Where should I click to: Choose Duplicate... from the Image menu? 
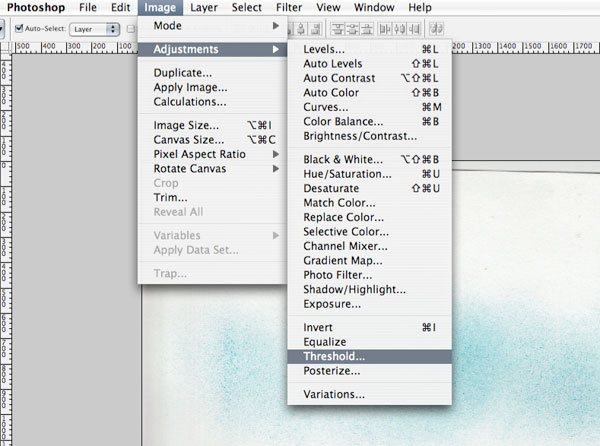pos(212,73)
